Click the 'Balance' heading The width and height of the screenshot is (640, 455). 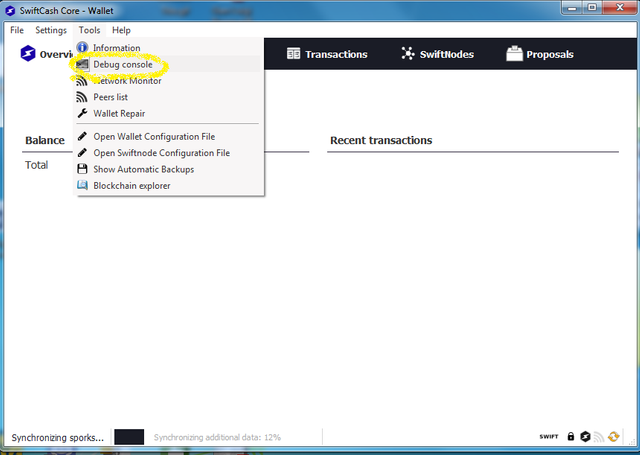[45, 140]
